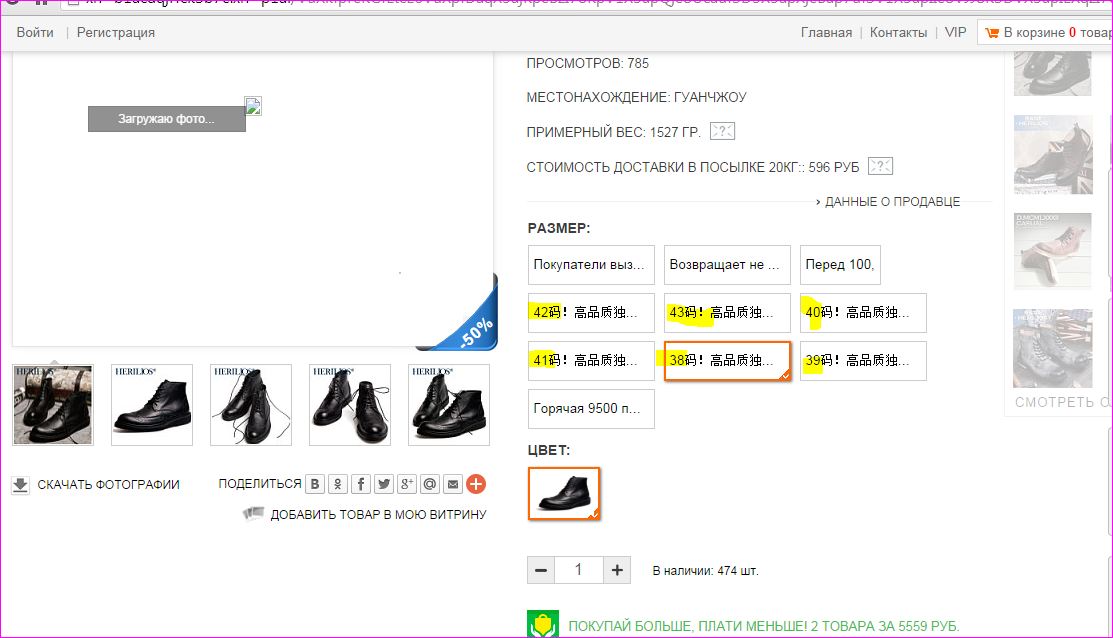Image resolution: width=1113 pixels, height=638 pixels.
Task: Increase quantity with plus button
Action: 617,570
